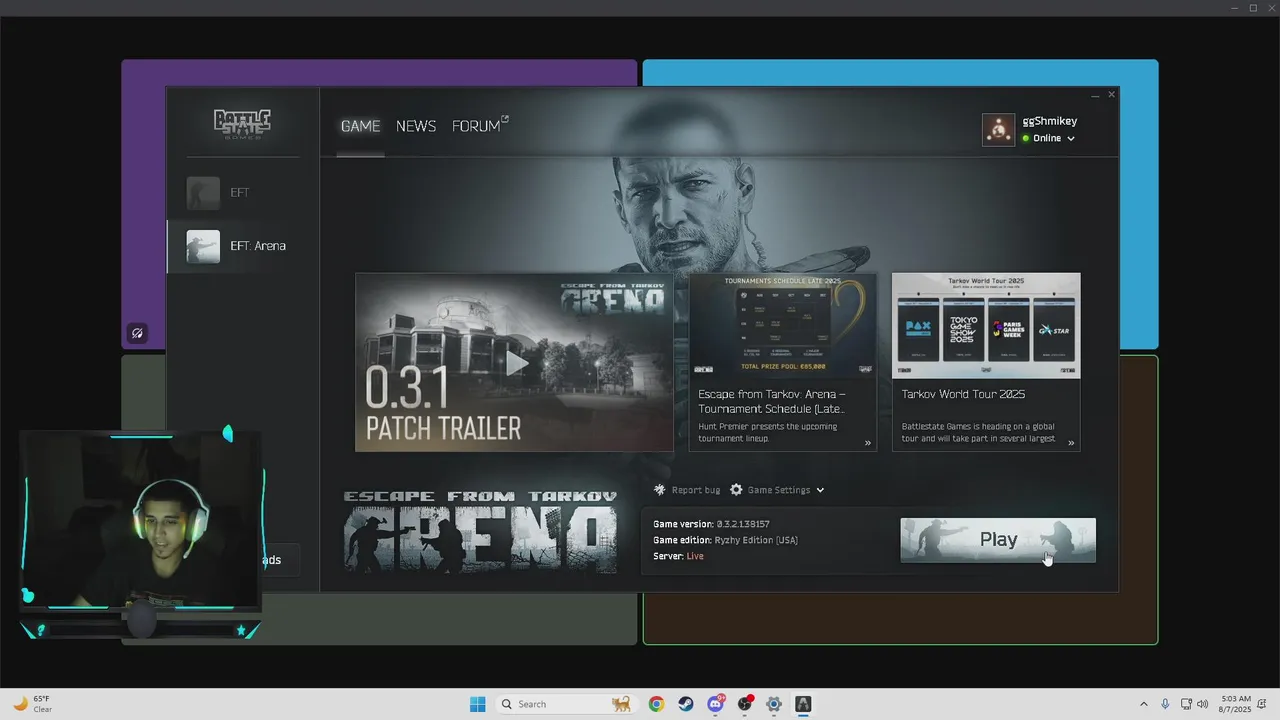Play the 0.3.1 Patch Trailer video
Image resolution: width=1280 pixels, height=720 pixels.
(514, 362)
